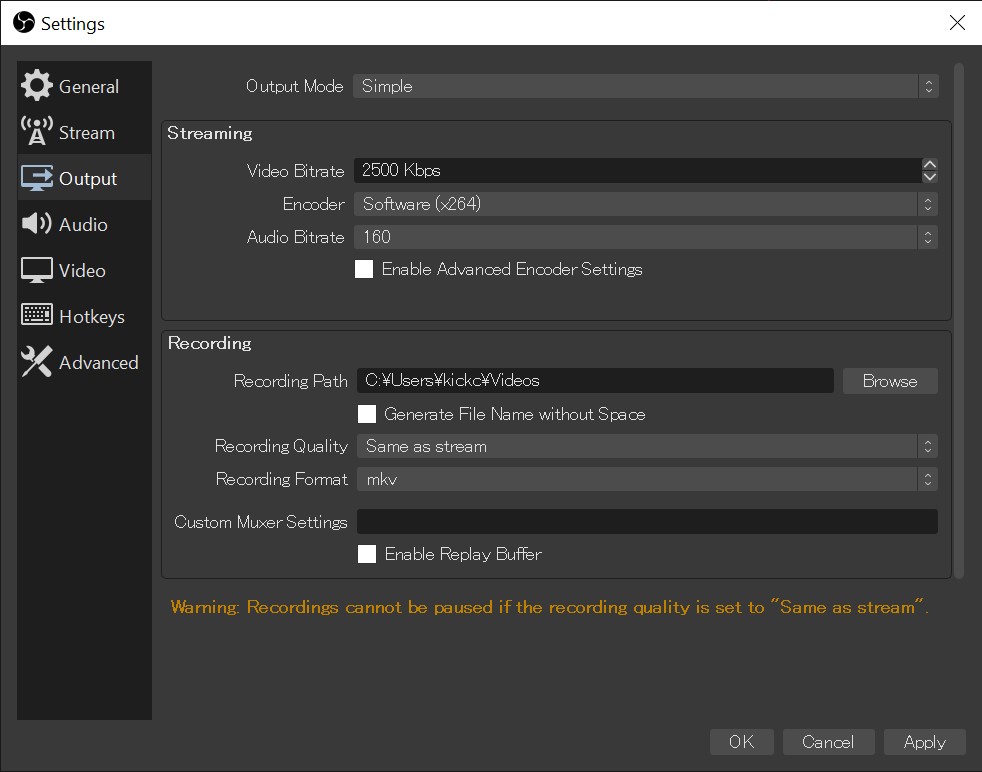Click the General gear icon
The width and height of the screenshot is (982, 772).
[36, 85]
